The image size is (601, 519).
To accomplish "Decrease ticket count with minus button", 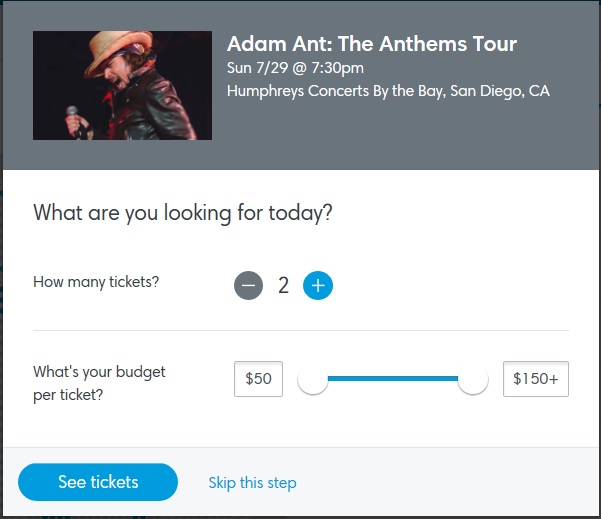I will 248,286.
